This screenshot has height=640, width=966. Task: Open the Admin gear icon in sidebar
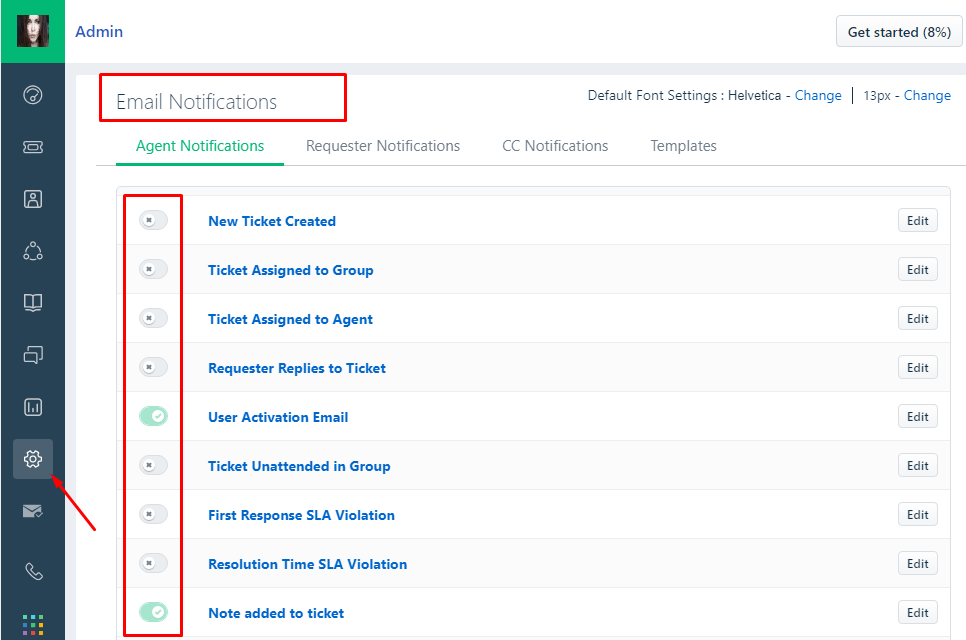[x=33, y=459]
